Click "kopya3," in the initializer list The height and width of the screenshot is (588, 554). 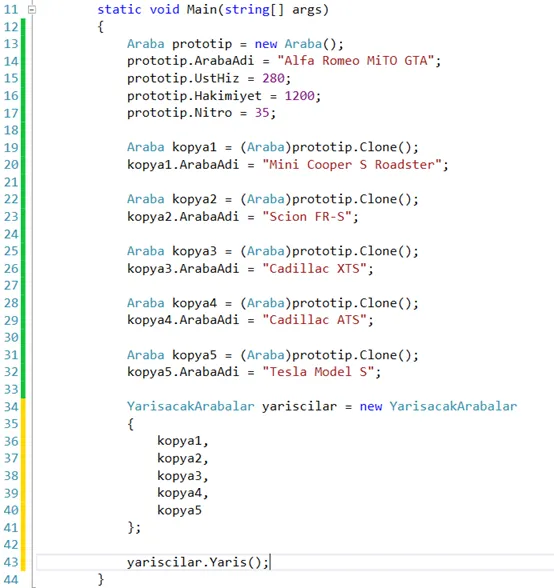tap(183, 476)
